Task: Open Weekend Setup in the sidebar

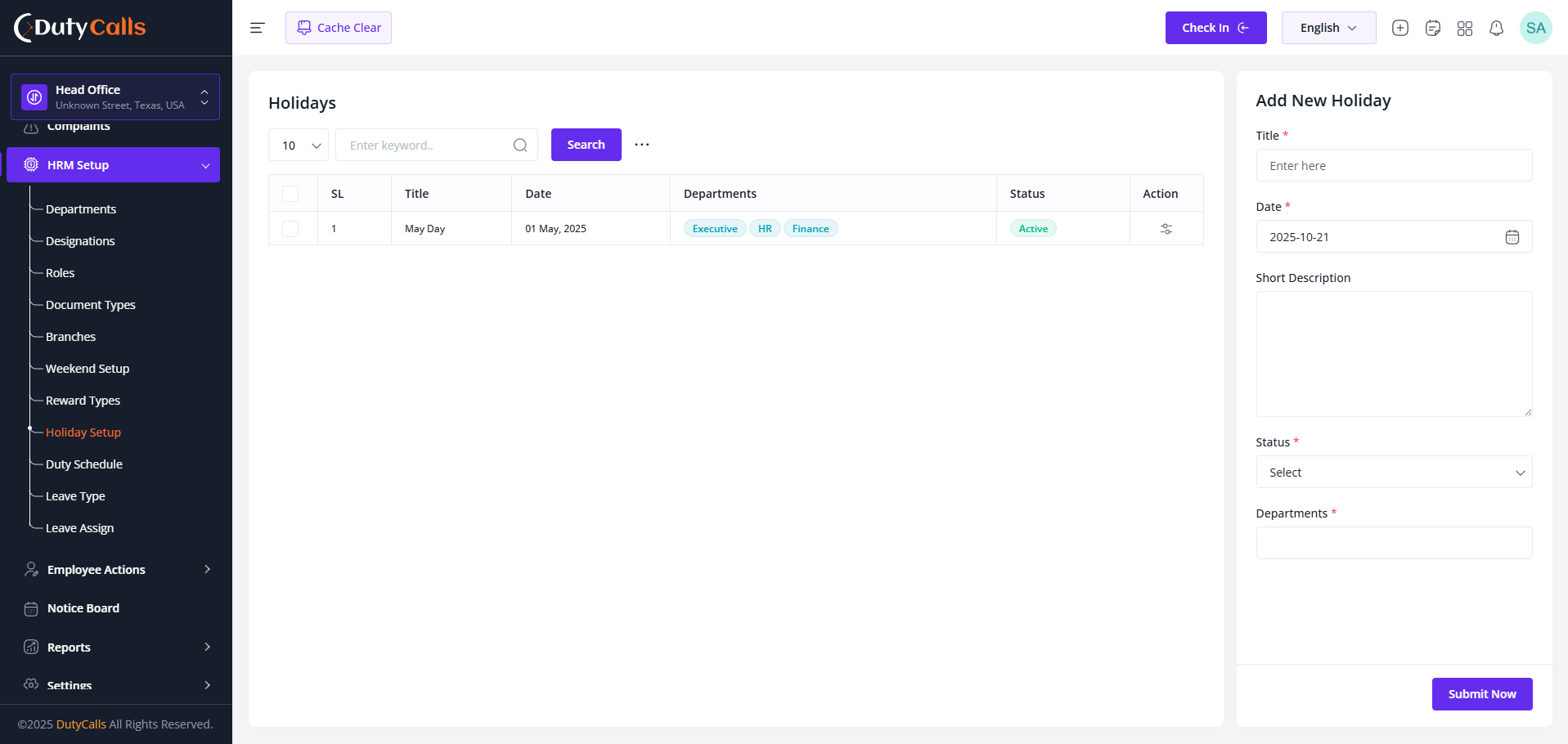Action: point(88,369)
